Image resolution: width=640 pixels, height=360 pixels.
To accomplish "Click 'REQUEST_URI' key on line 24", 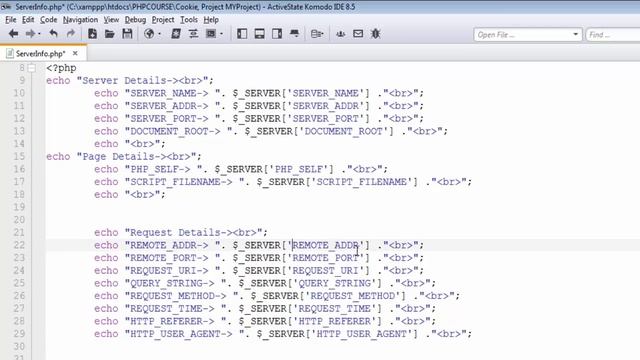I will [x=326, y=270].
